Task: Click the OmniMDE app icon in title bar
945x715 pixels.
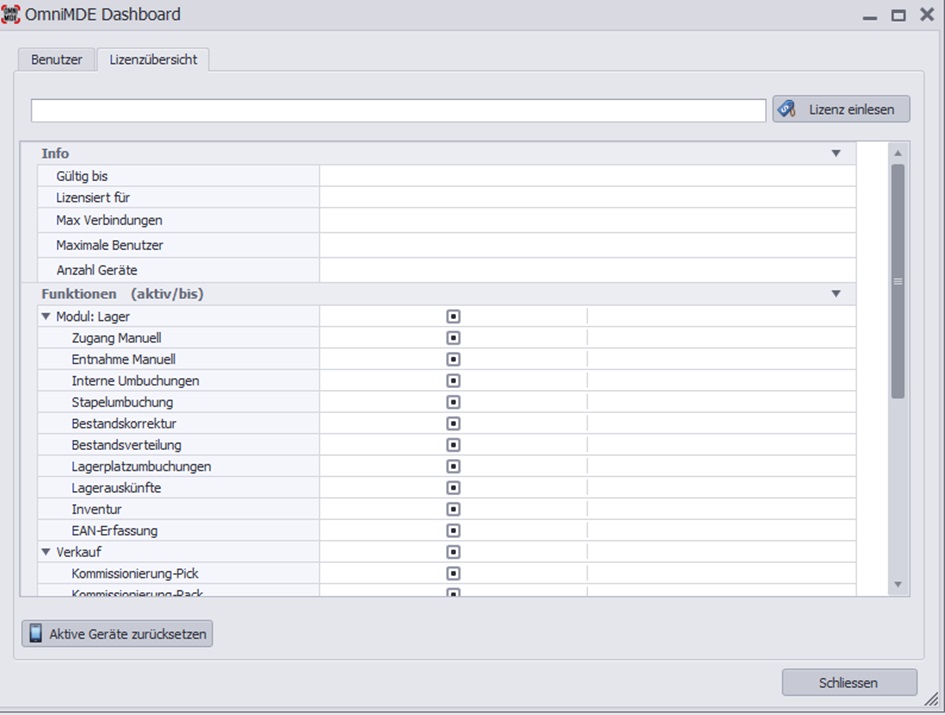Action: click(x=13, y=15)
